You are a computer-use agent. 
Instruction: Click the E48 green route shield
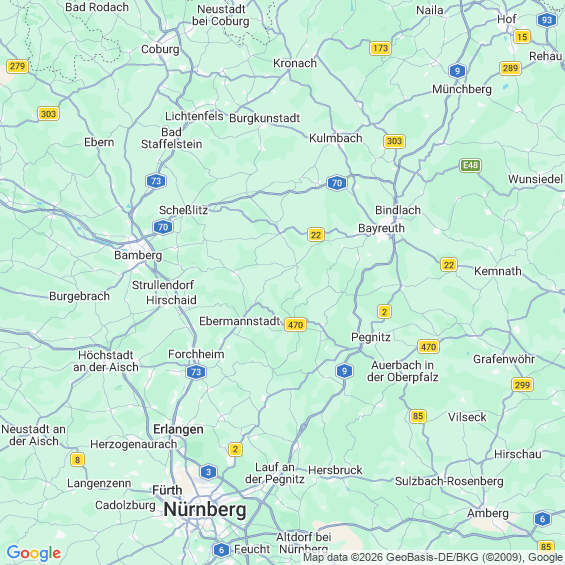(471, 165)
